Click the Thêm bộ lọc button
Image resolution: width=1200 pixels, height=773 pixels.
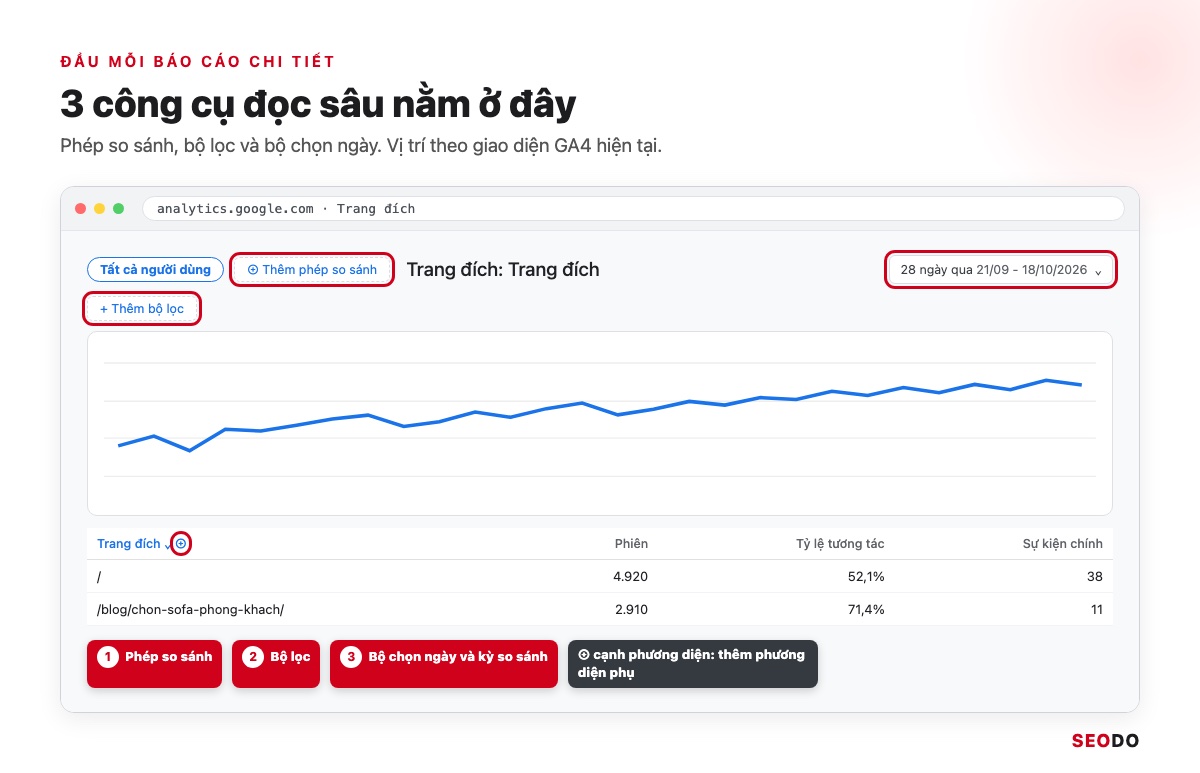(142, 309)
